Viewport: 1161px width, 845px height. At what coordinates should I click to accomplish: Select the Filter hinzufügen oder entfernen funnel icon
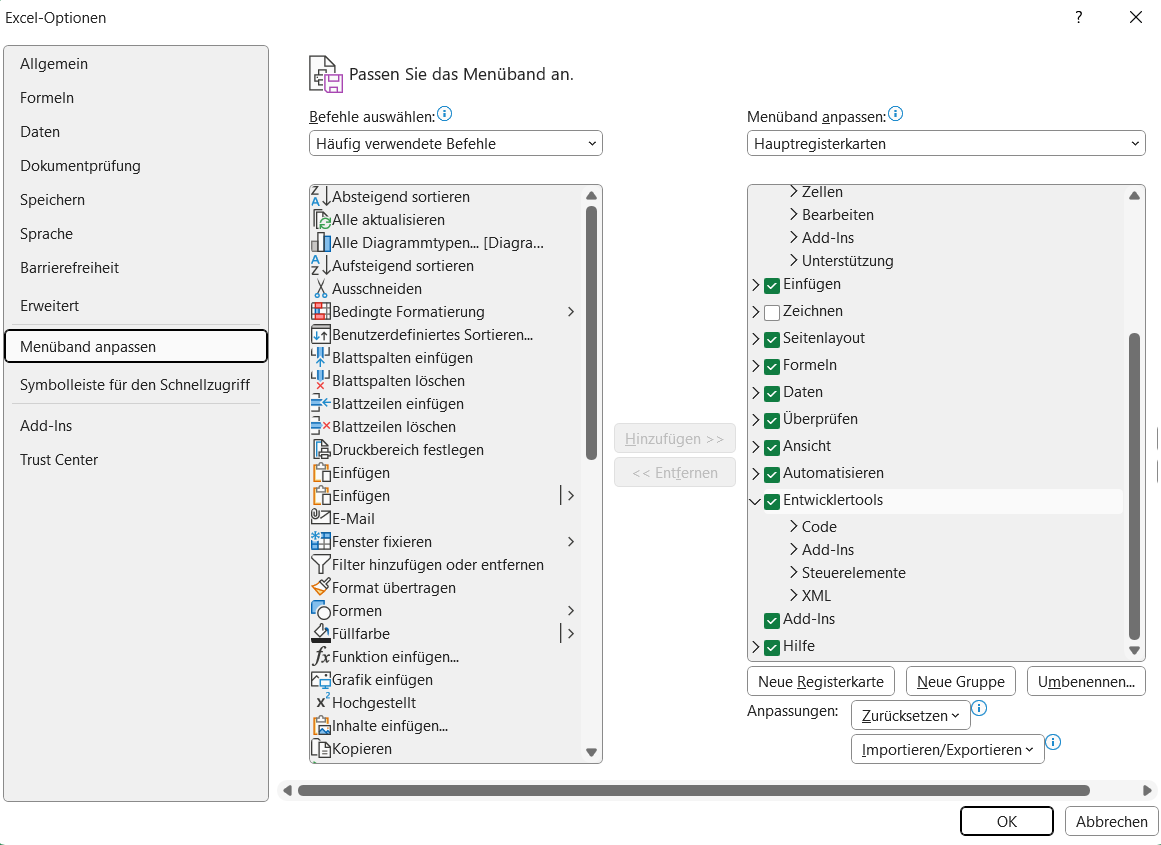click(321, 564)
